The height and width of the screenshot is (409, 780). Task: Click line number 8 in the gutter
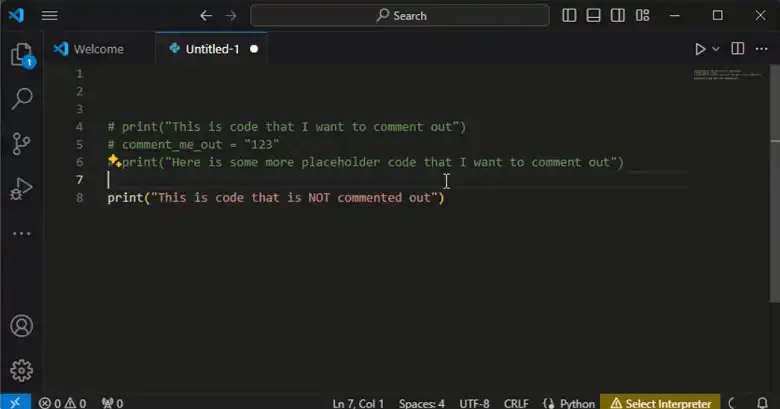point(80,198)
